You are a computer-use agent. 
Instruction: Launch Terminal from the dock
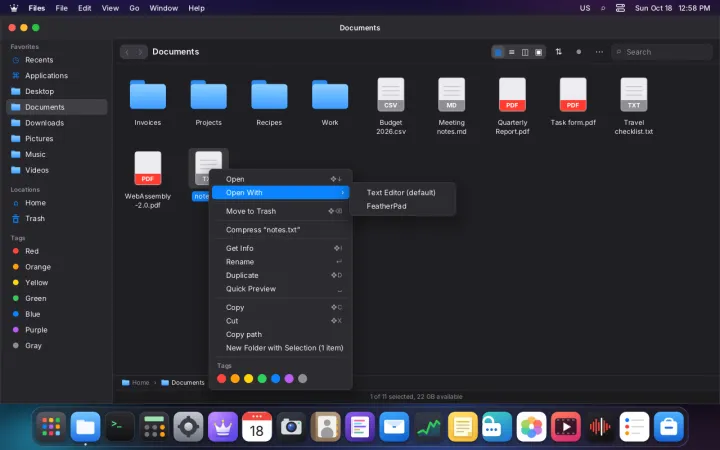click(x=120, y=427)
